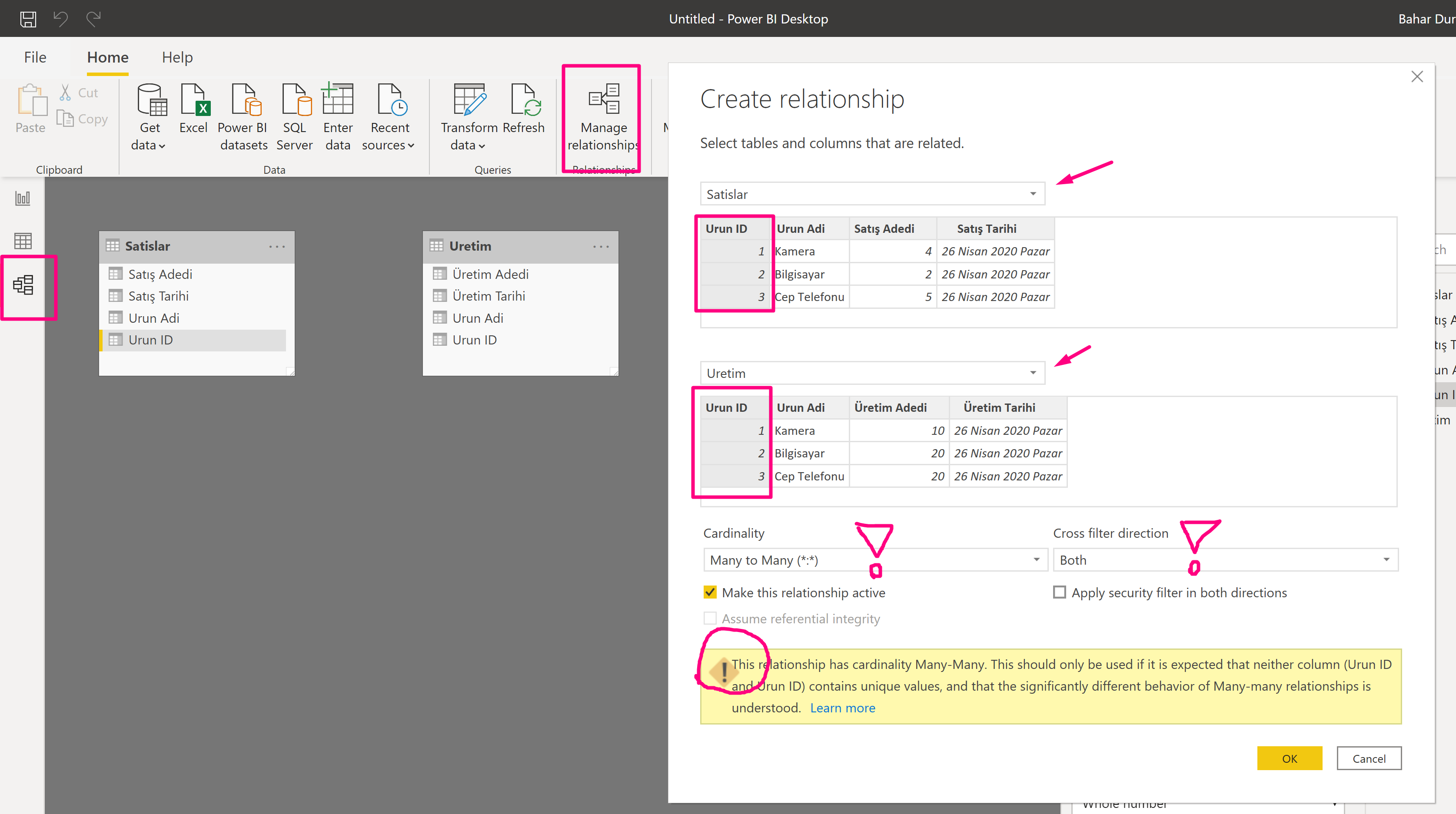Open Satislar table more options ellipsis
This screenshot has width=1456, height=814.
click(276, 246)
